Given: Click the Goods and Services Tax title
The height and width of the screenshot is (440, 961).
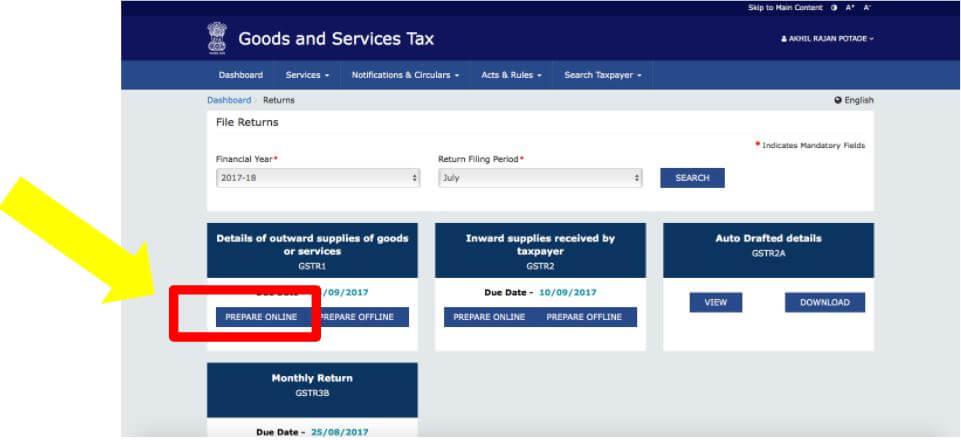Looking at the screenshot, I should 336,39.
